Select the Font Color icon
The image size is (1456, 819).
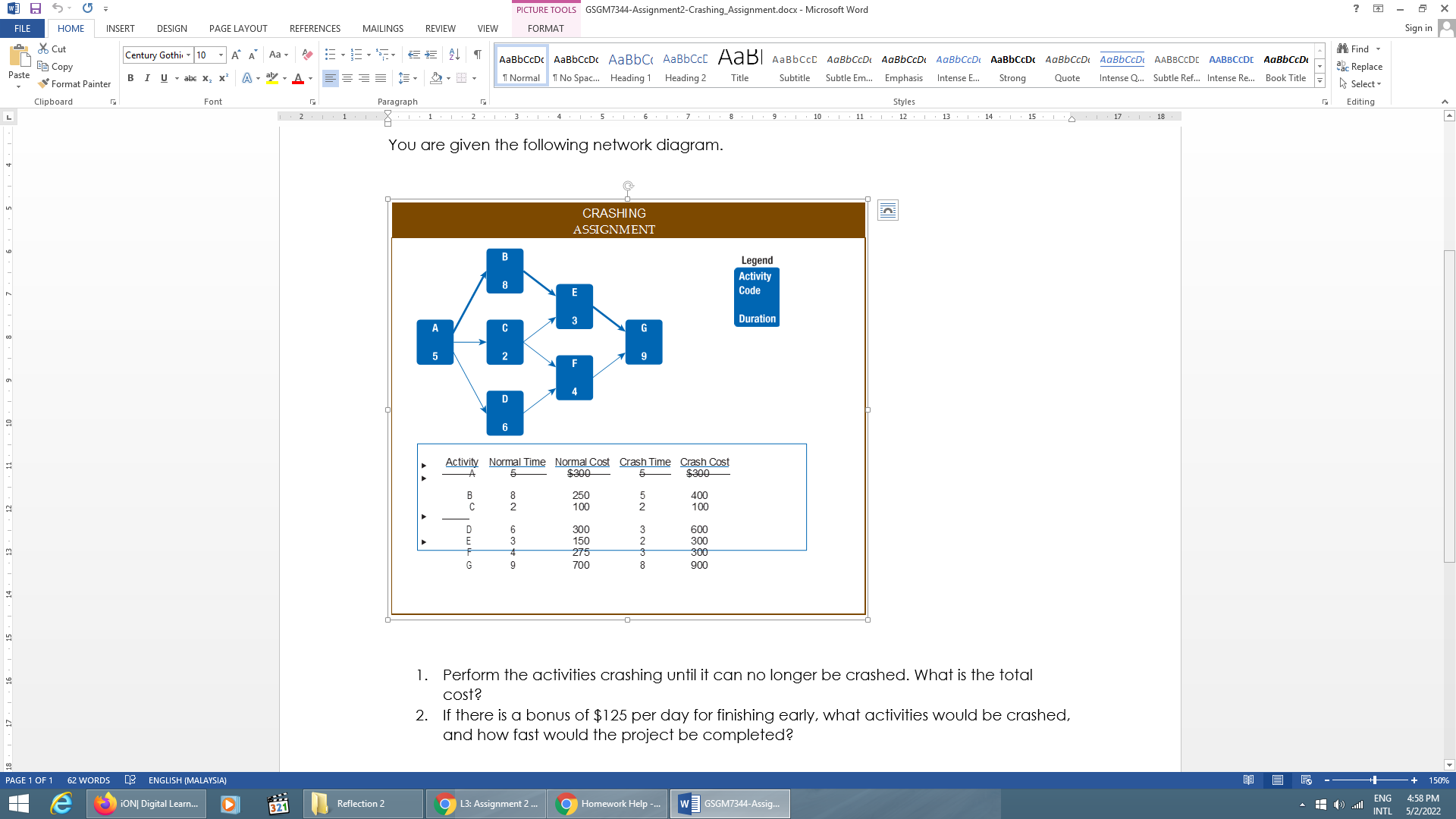pyautogui.click(x=300, y=78)
